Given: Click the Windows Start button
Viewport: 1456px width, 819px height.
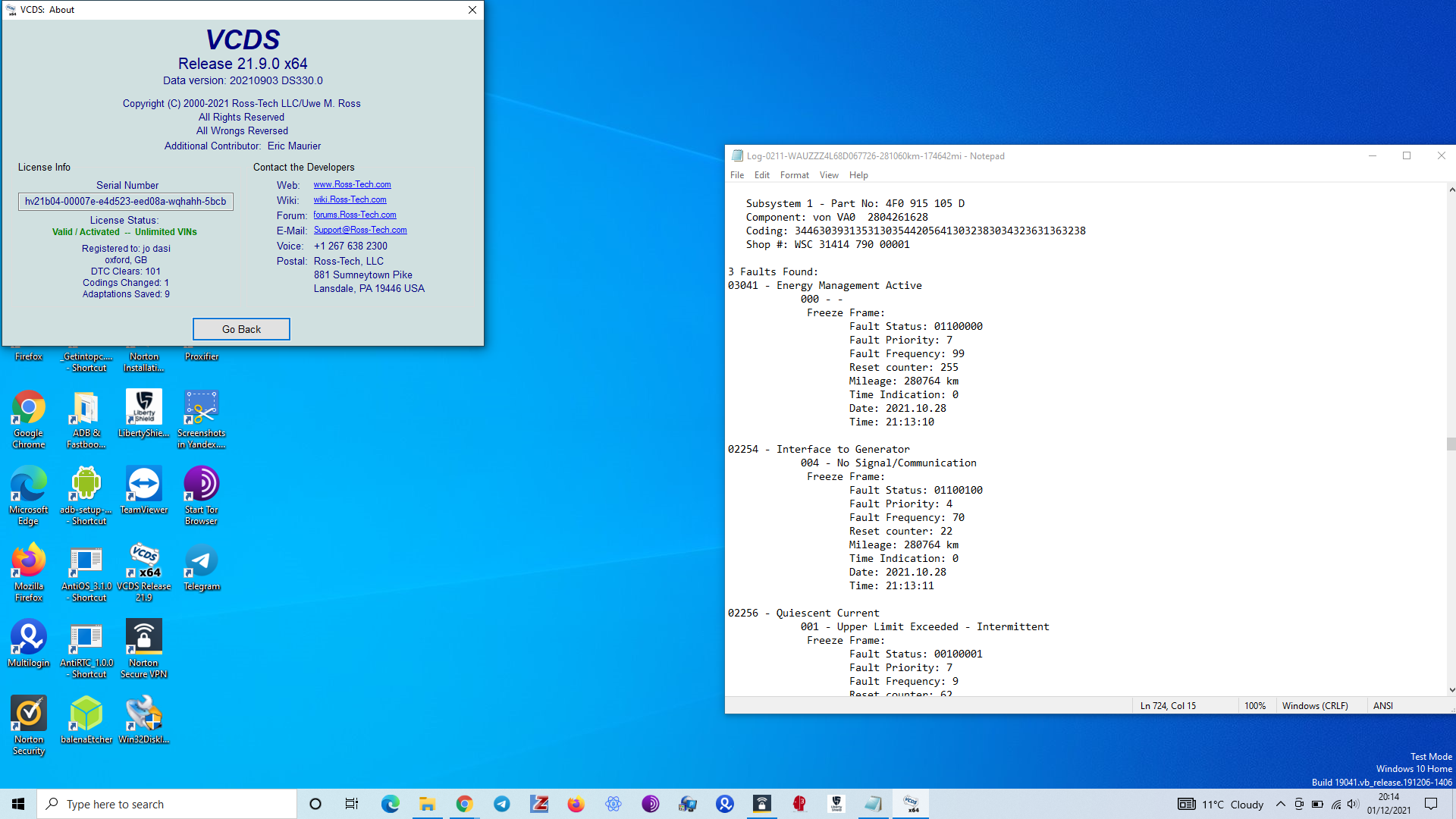Looking at the screenshot, I should 18,804.
